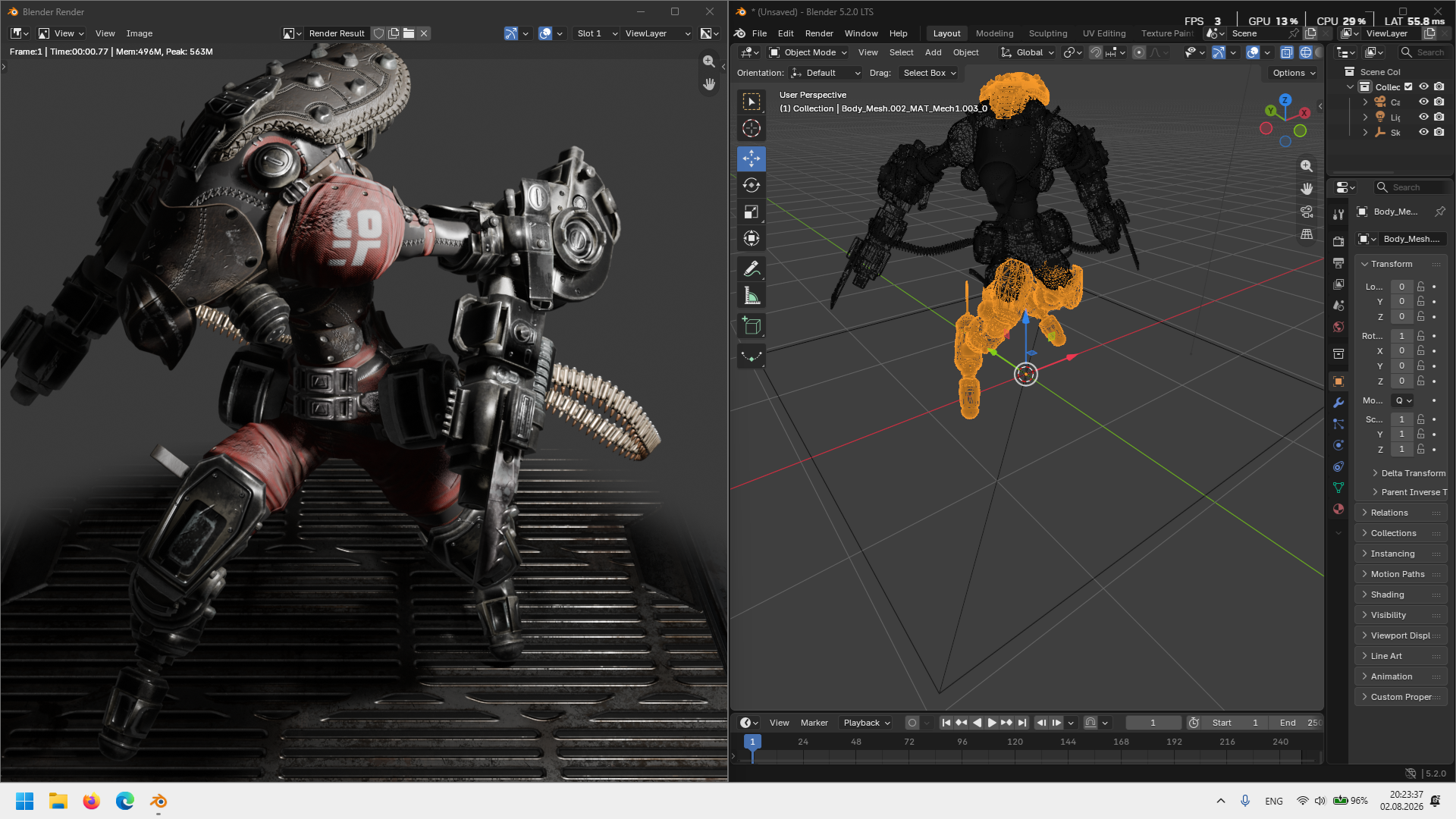This screenshot has height=819, width=1456.
Task: Open the Playback popover in timeline
Action: pyautogui.click(x=867, y=723)
